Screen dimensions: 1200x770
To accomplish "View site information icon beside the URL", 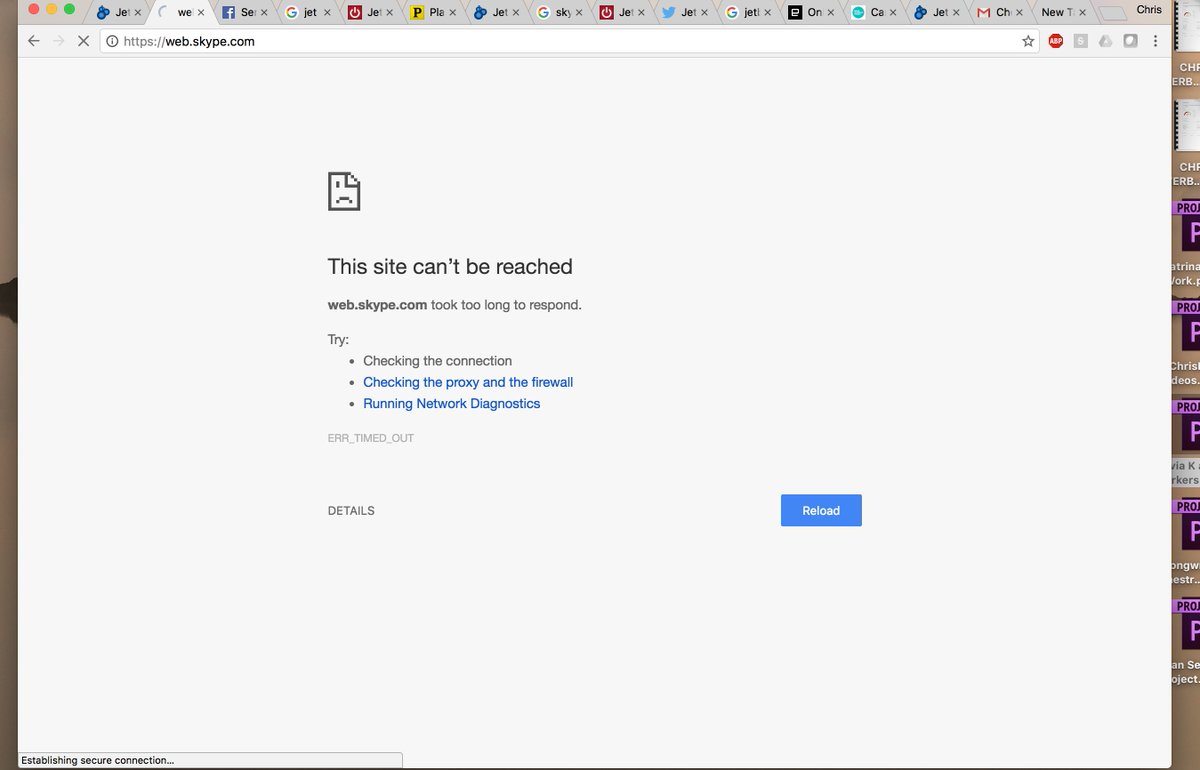I will tap(112, 41).
